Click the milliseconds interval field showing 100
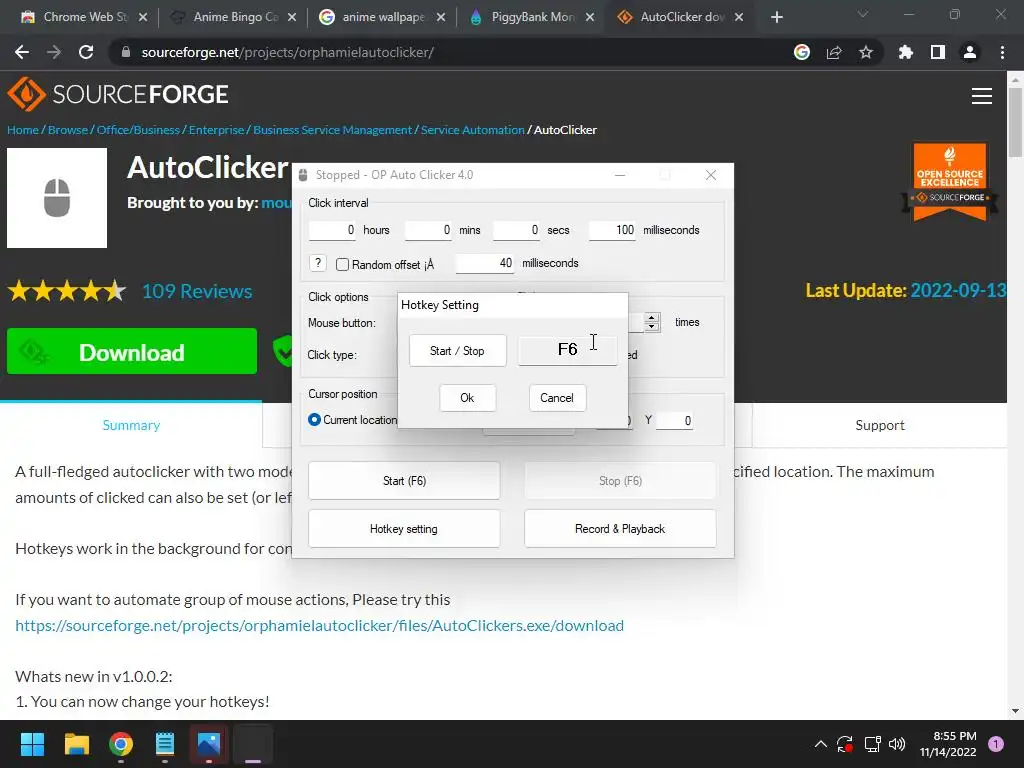 click(612, 230)
